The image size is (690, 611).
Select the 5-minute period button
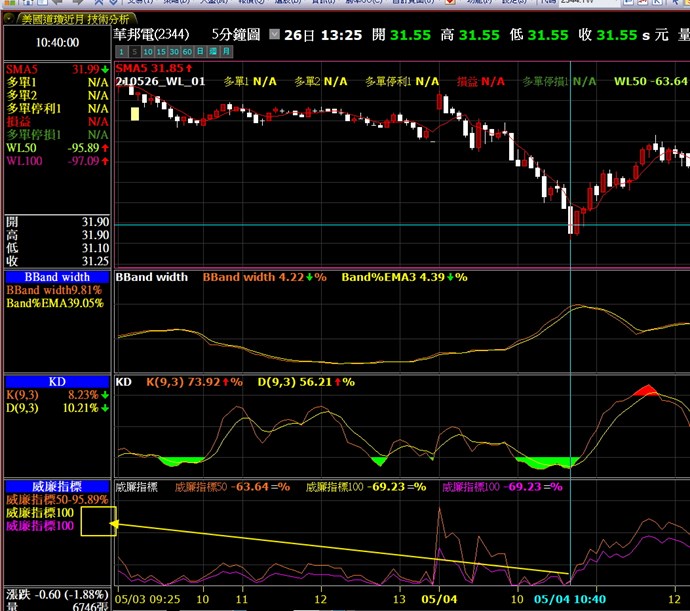click(x=133, y=52)
